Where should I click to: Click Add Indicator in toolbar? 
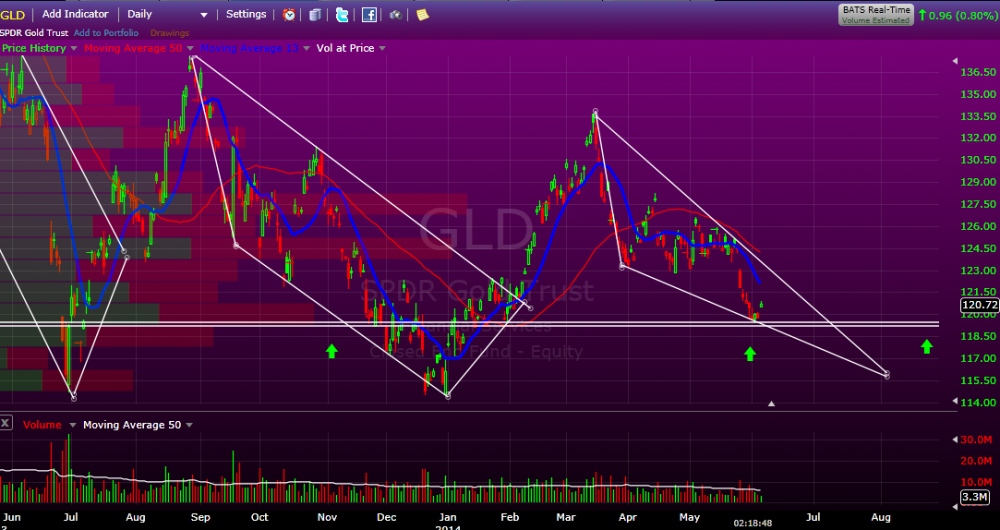(76, 15)
